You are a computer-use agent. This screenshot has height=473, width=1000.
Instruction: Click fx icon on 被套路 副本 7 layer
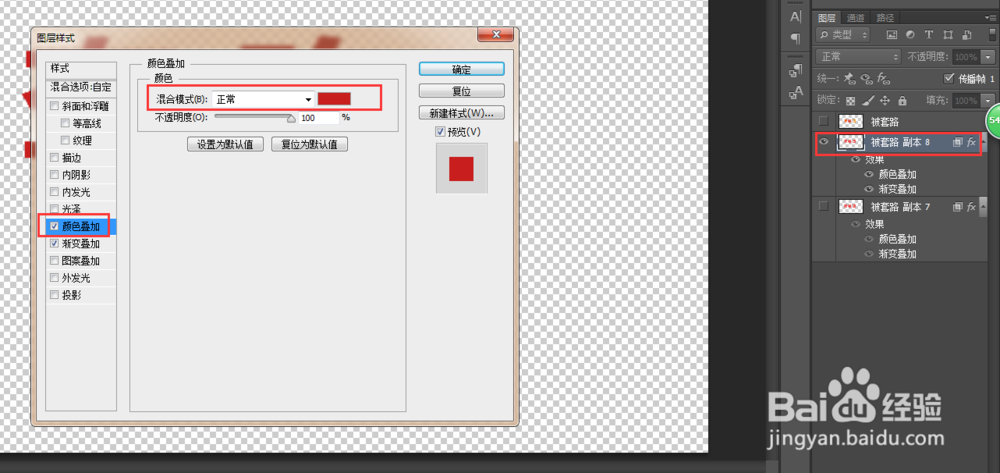(x=972, y=207)
